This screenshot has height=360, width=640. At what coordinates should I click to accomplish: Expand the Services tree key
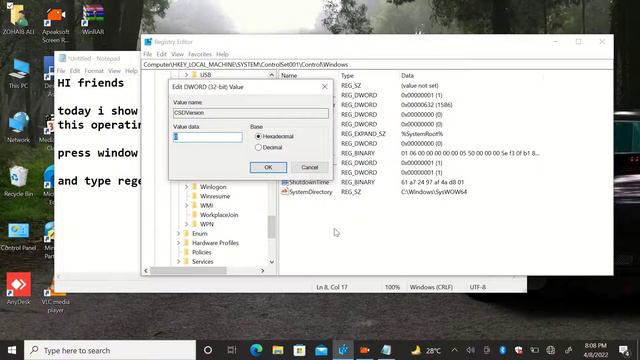178,262
